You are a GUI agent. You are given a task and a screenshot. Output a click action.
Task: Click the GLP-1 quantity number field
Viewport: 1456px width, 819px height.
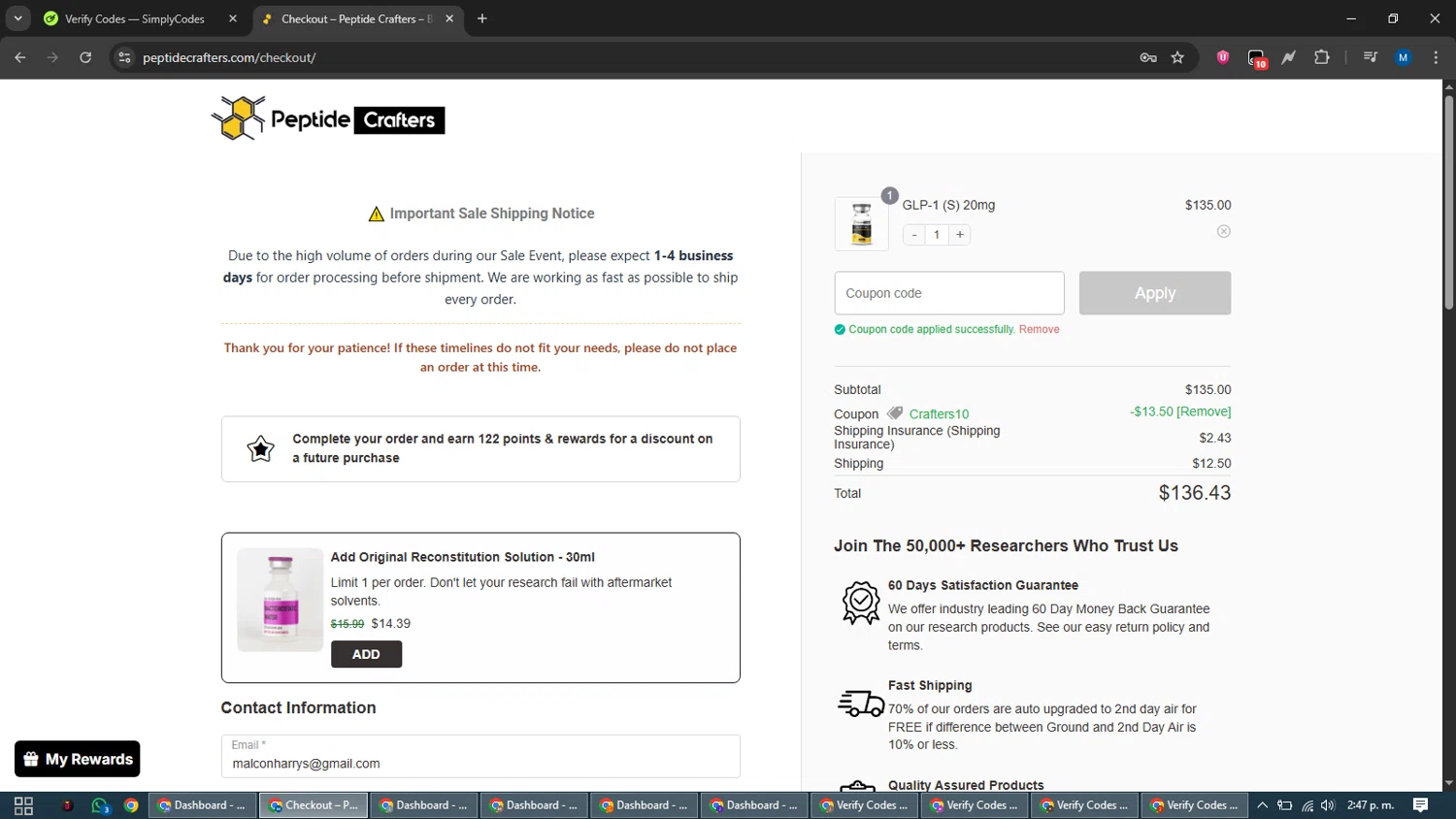coord(937,235)
